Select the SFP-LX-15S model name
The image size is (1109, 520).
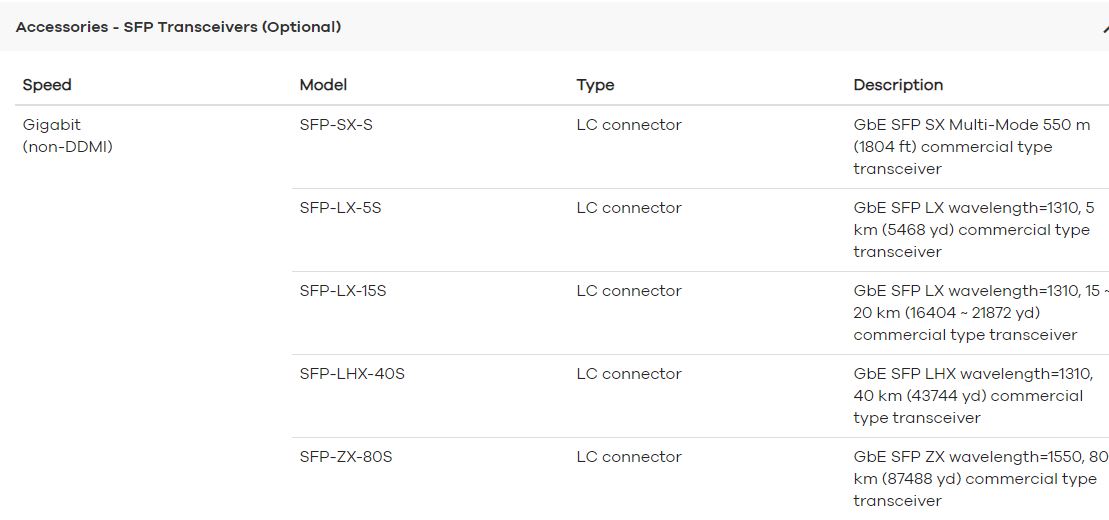tap(343, 291)
